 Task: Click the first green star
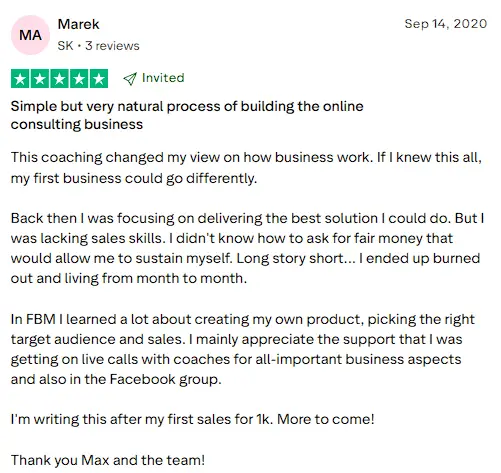[x=20, y=79]
